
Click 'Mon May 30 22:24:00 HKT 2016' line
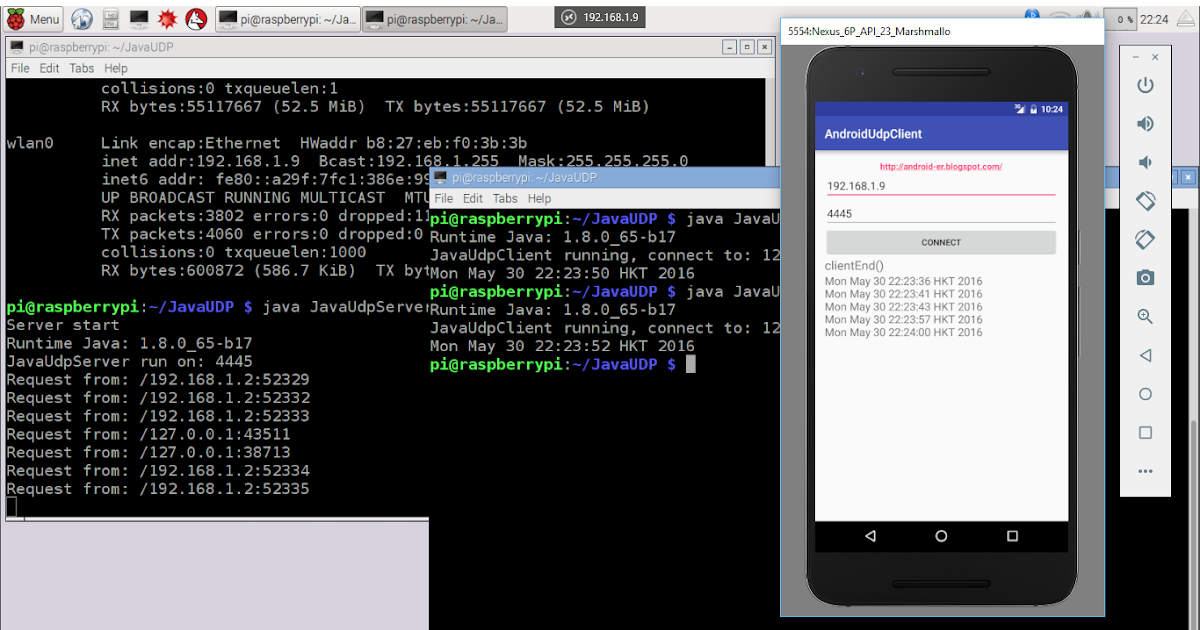pos(903,332)
